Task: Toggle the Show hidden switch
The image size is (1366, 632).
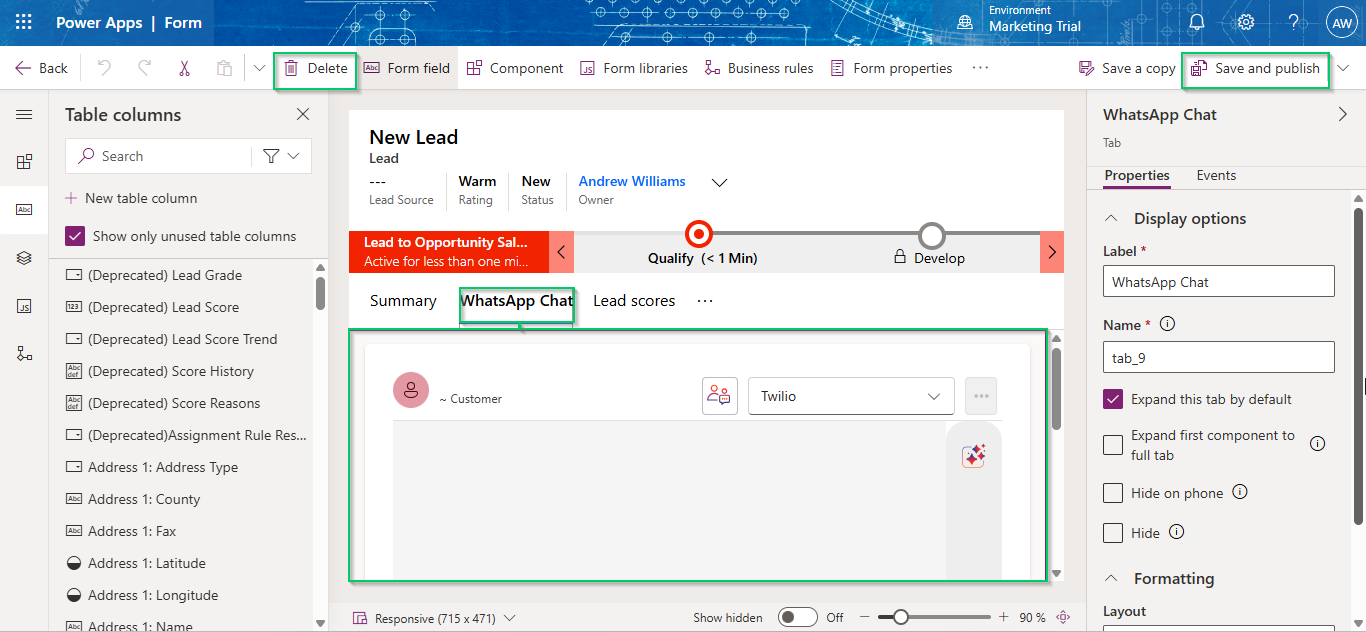Action: tap(798, 617)
